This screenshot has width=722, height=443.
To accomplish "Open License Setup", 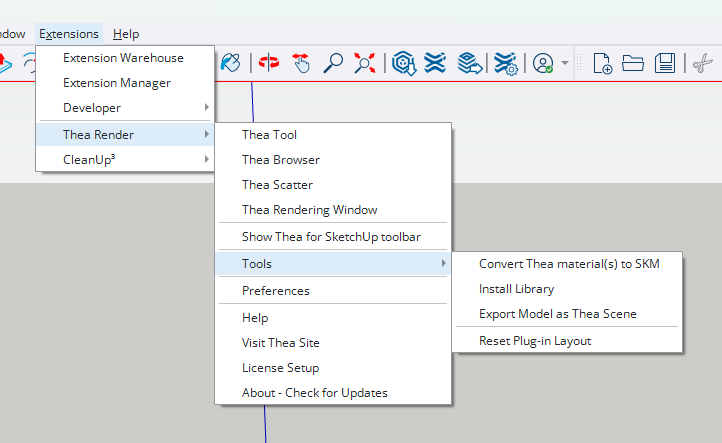I will point(333,367).
